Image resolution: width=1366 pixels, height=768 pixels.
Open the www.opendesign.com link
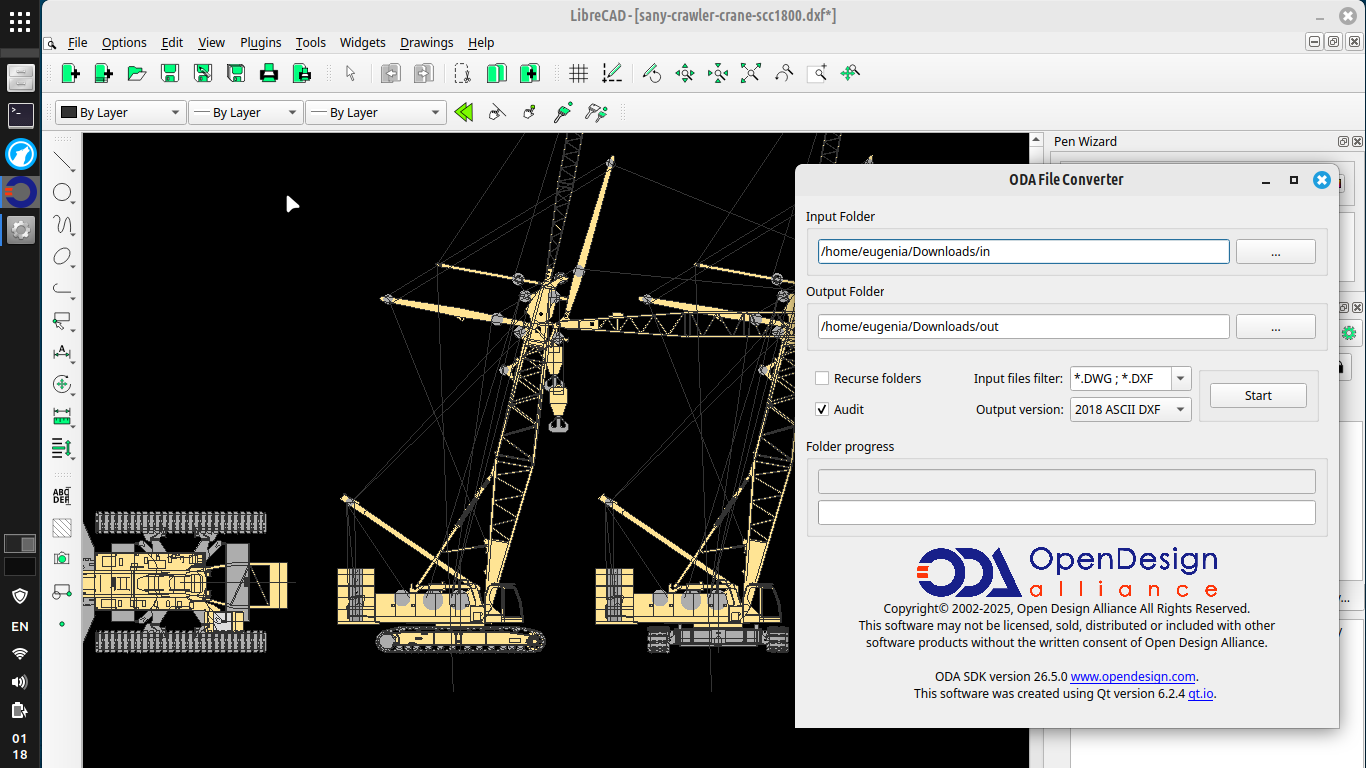tap(1133, 676)
